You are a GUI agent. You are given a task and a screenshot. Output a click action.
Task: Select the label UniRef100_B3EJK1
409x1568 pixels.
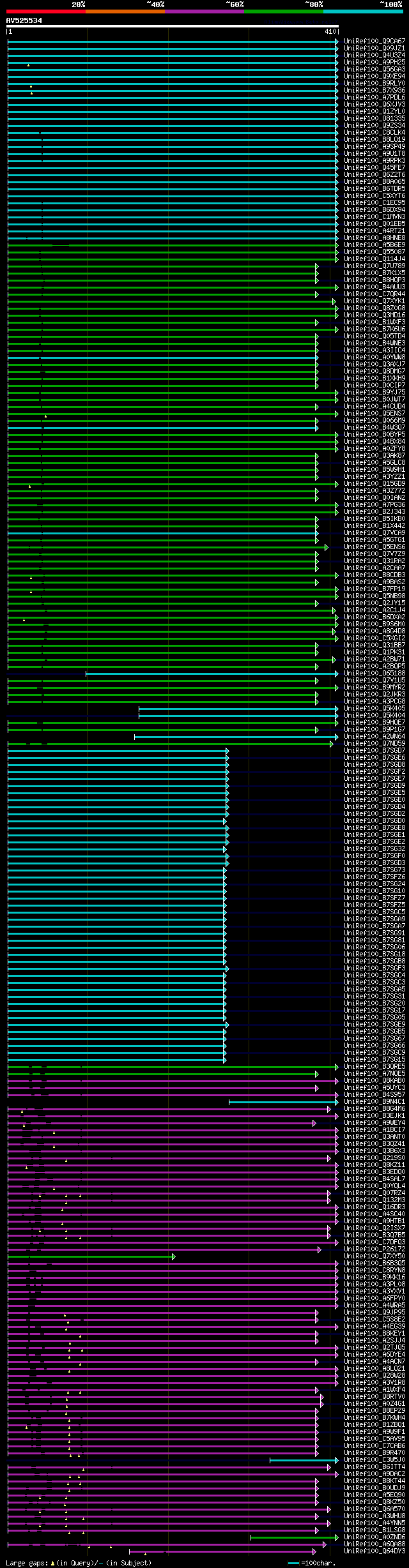(x=374, y=1115)
